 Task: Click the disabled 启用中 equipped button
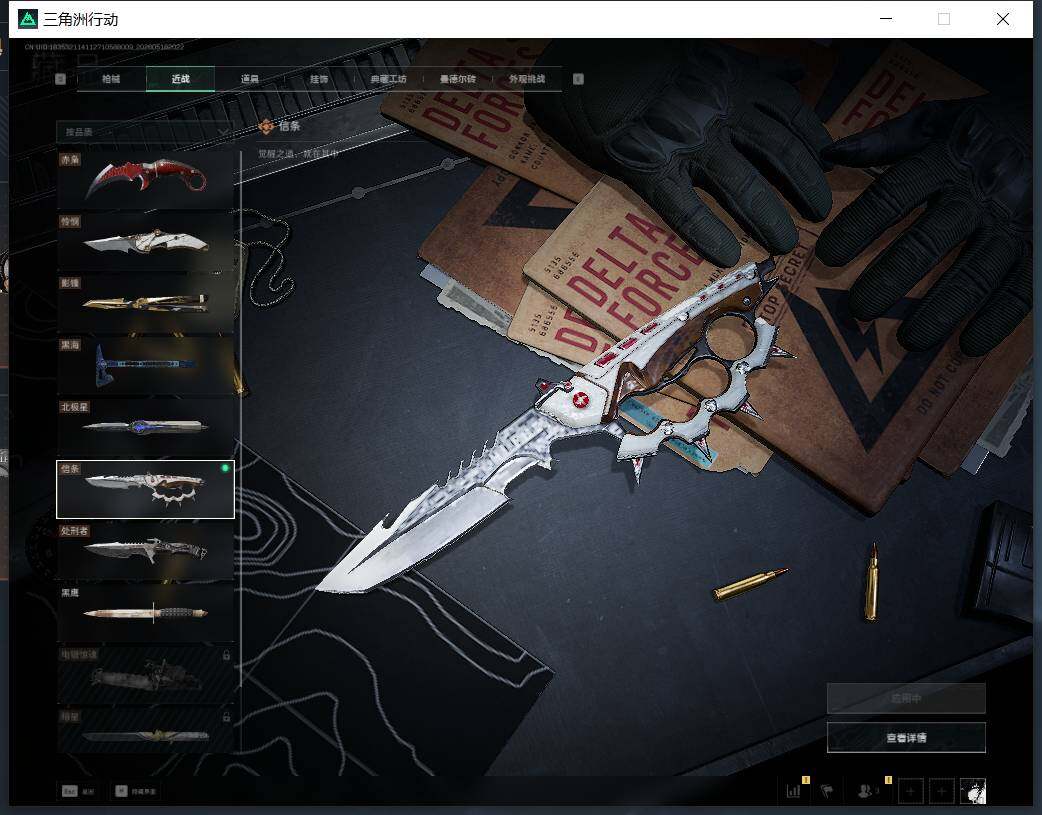[906, 699]
